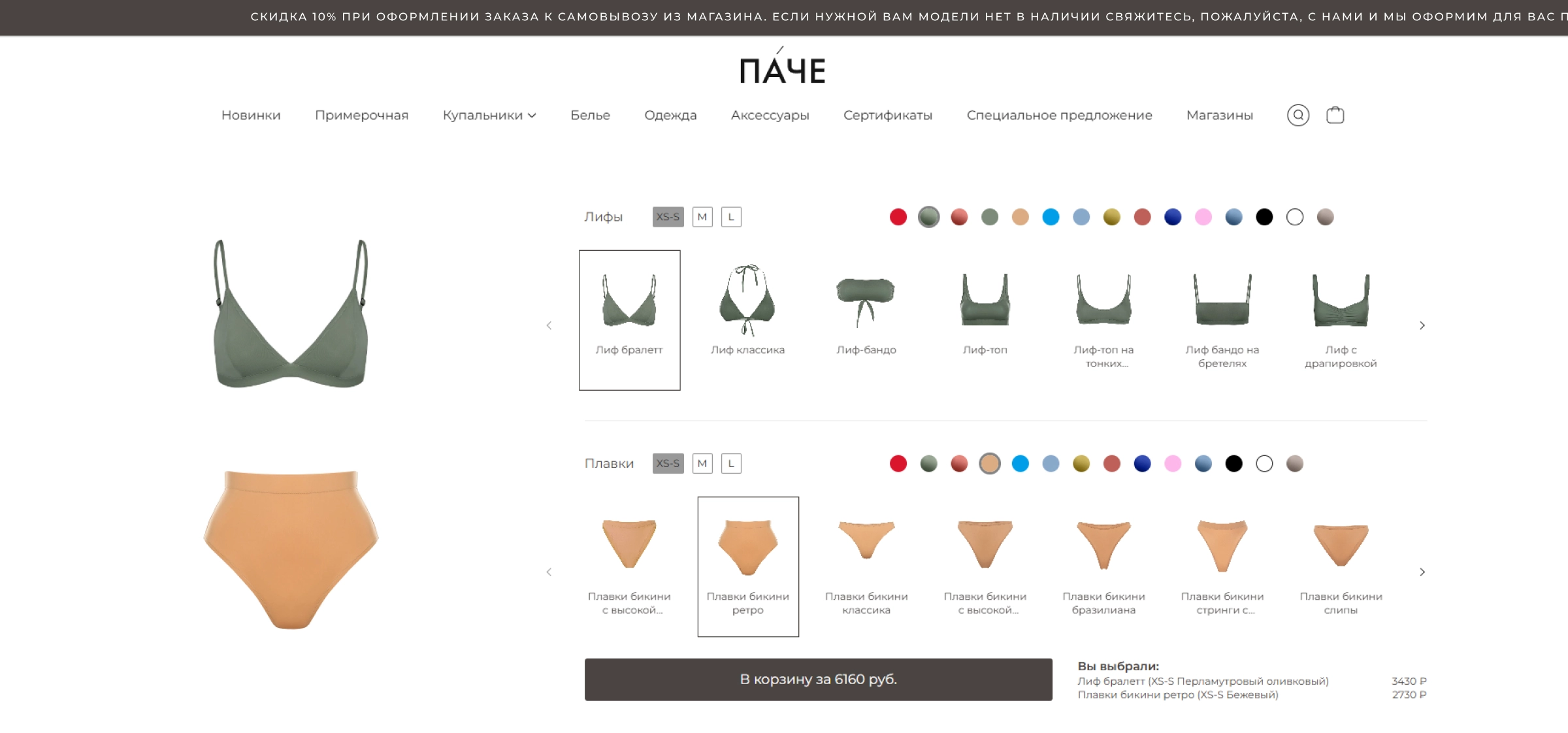This screenshot has width=1568, height=733.
Task: Select Плавки бикини ретро style
Action: point(748,566)
